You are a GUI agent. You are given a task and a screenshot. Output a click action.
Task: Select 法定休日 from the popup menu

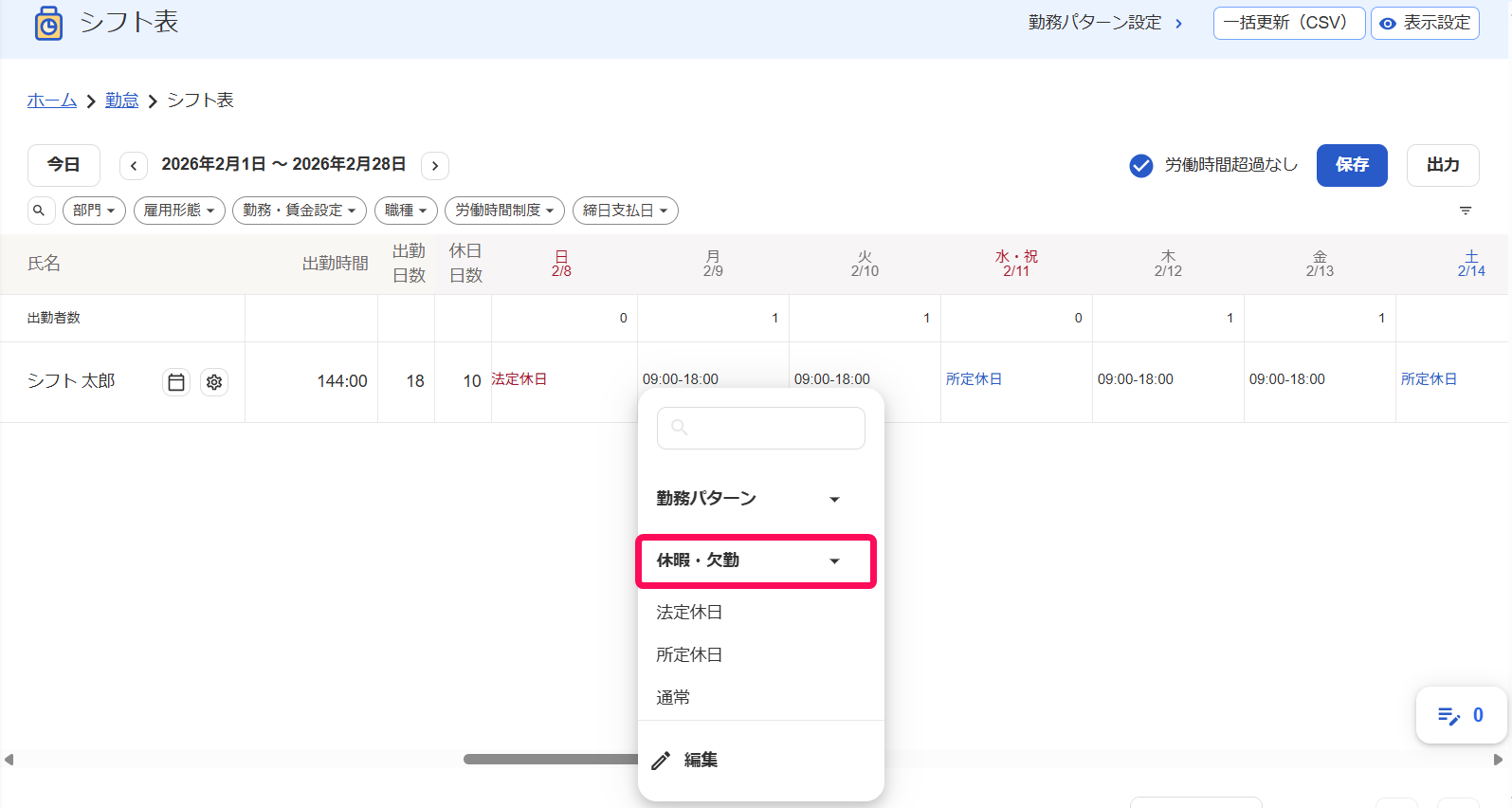pos(689,613)
